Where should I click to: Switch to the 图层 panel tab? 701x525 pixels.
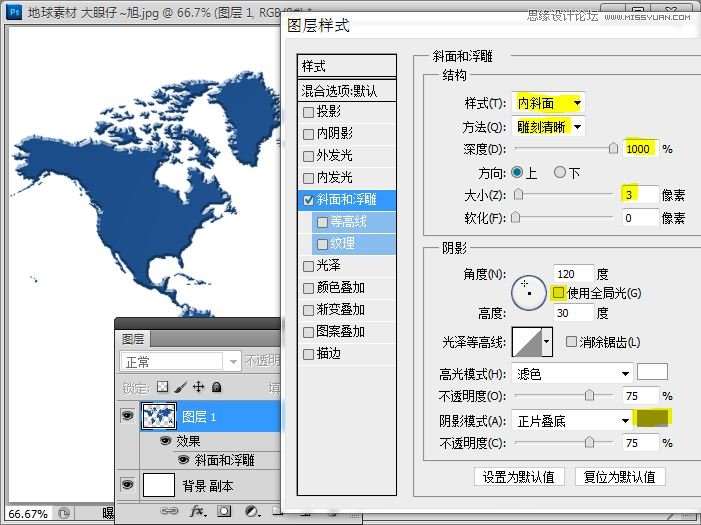click(133, 339)
